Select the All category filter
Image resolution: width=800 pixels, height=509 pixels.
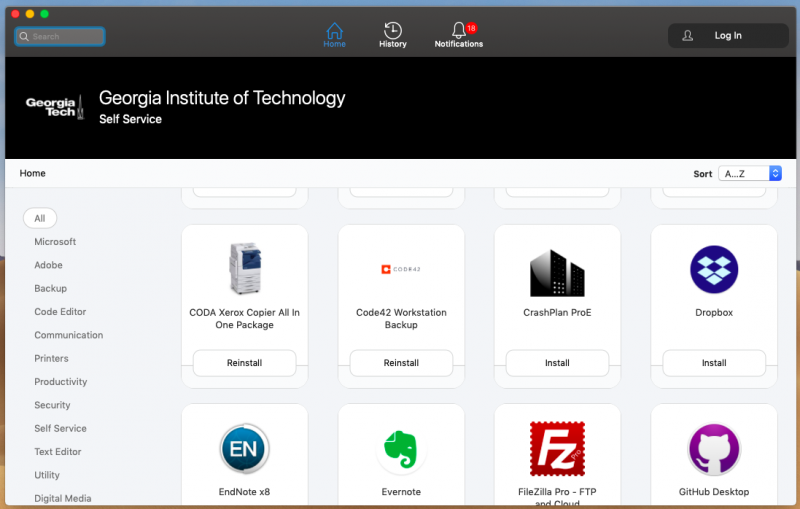(40, 218)
